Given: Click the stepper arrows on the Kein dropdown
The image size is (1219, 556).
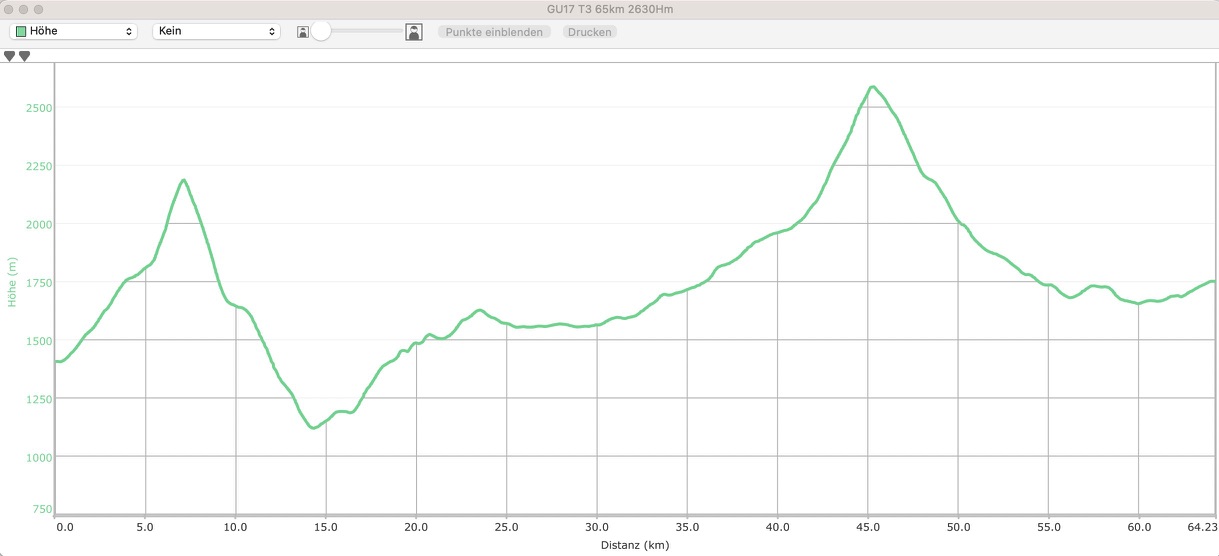Looking at the screenshot, I should coord(272,32).
